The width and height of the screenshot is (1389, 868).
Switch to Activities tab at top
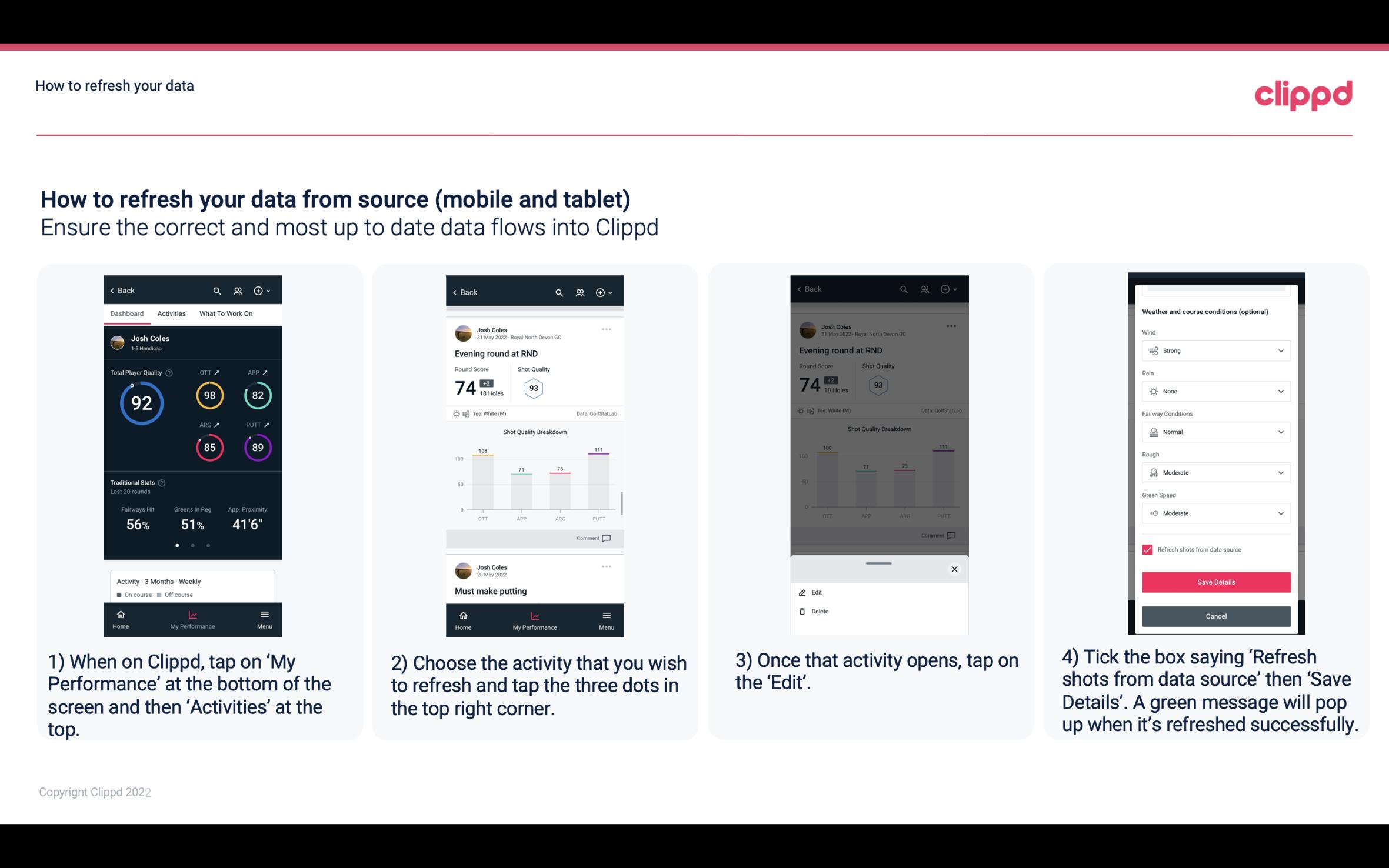171,313
